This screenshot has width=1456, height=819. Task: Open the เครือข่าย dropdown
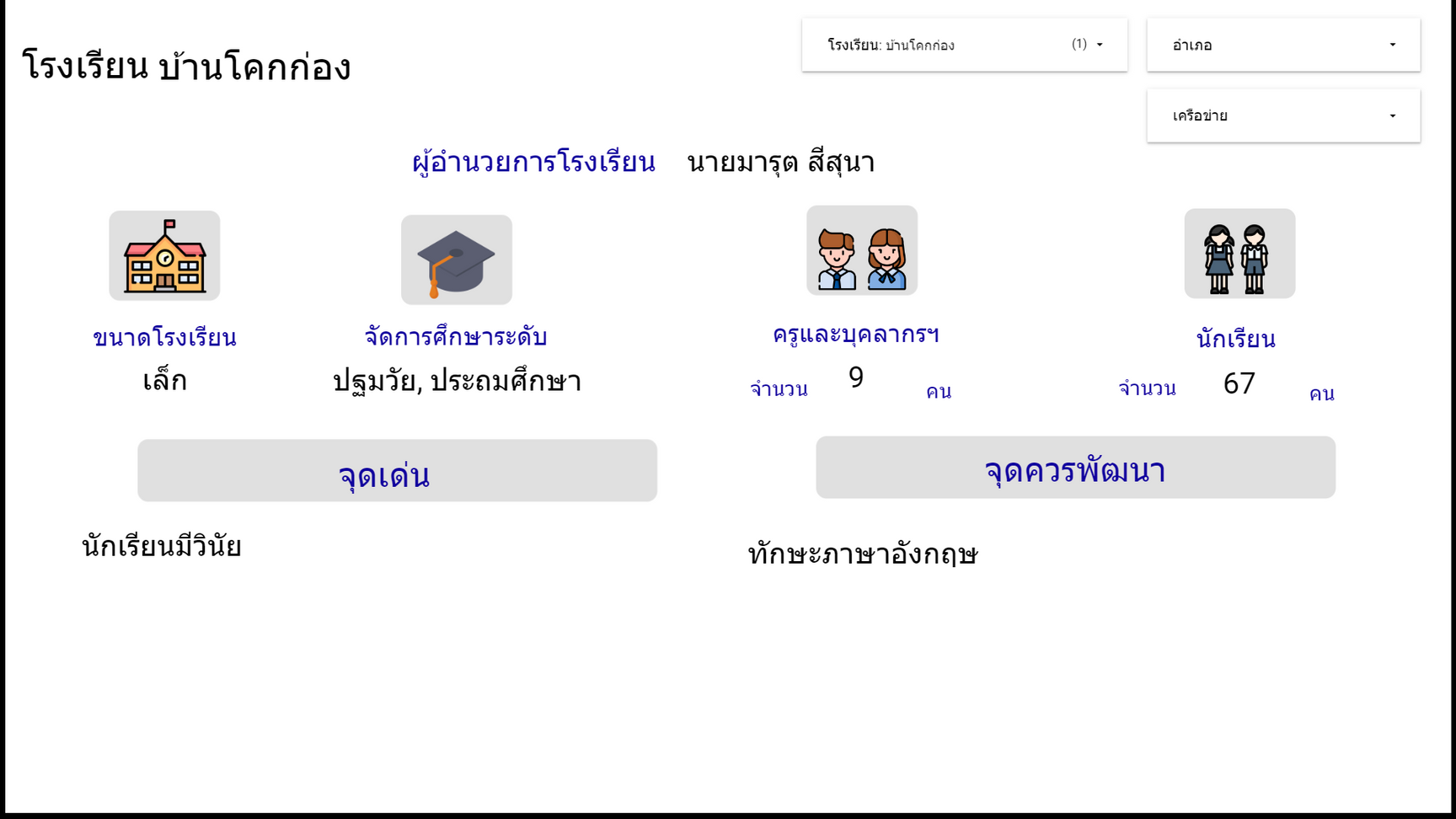pyautogui.click(x=1282, y=115)
